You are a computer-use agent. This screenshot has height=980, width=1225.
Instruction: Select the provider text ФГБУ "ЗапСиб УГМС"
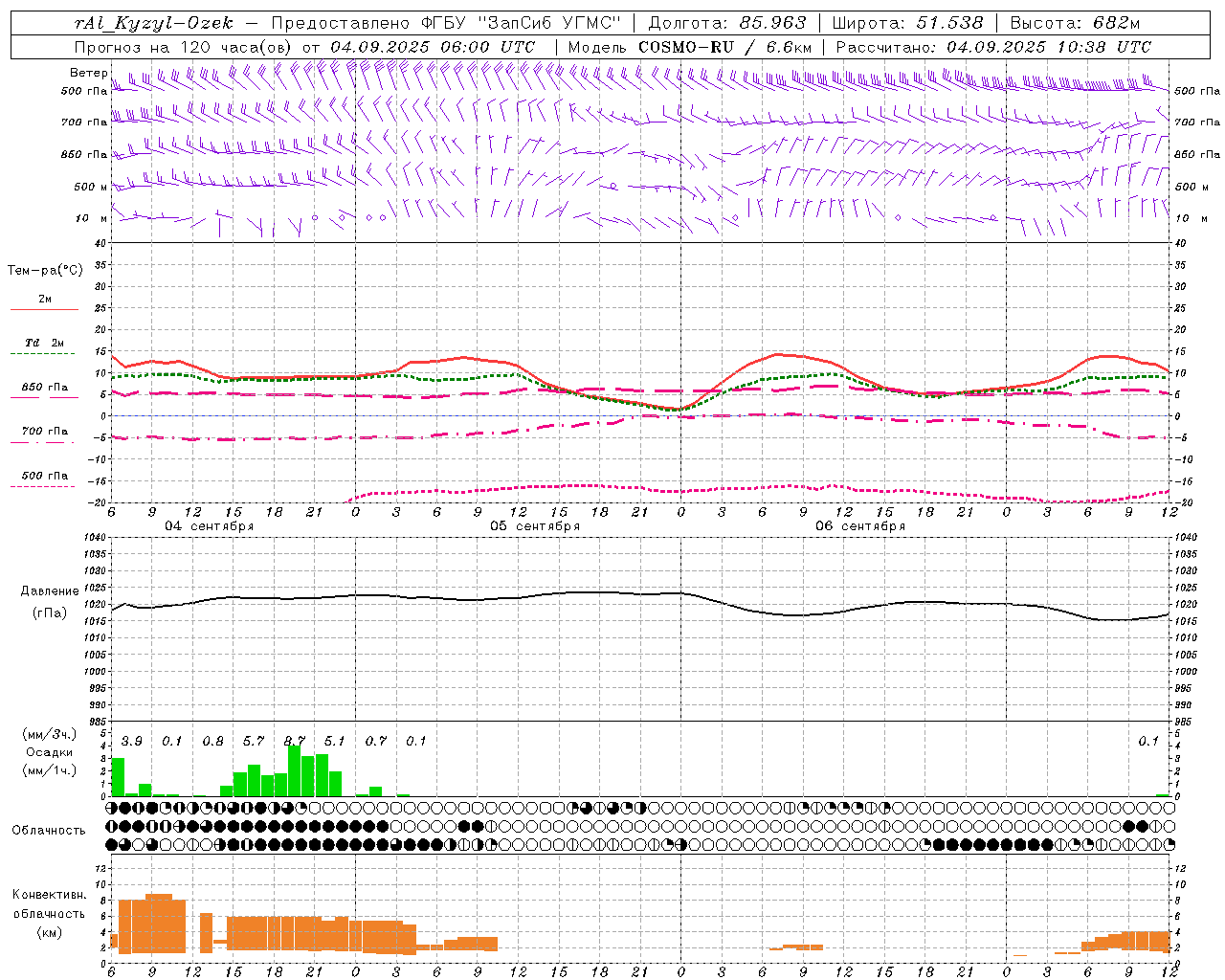[521, 23]
